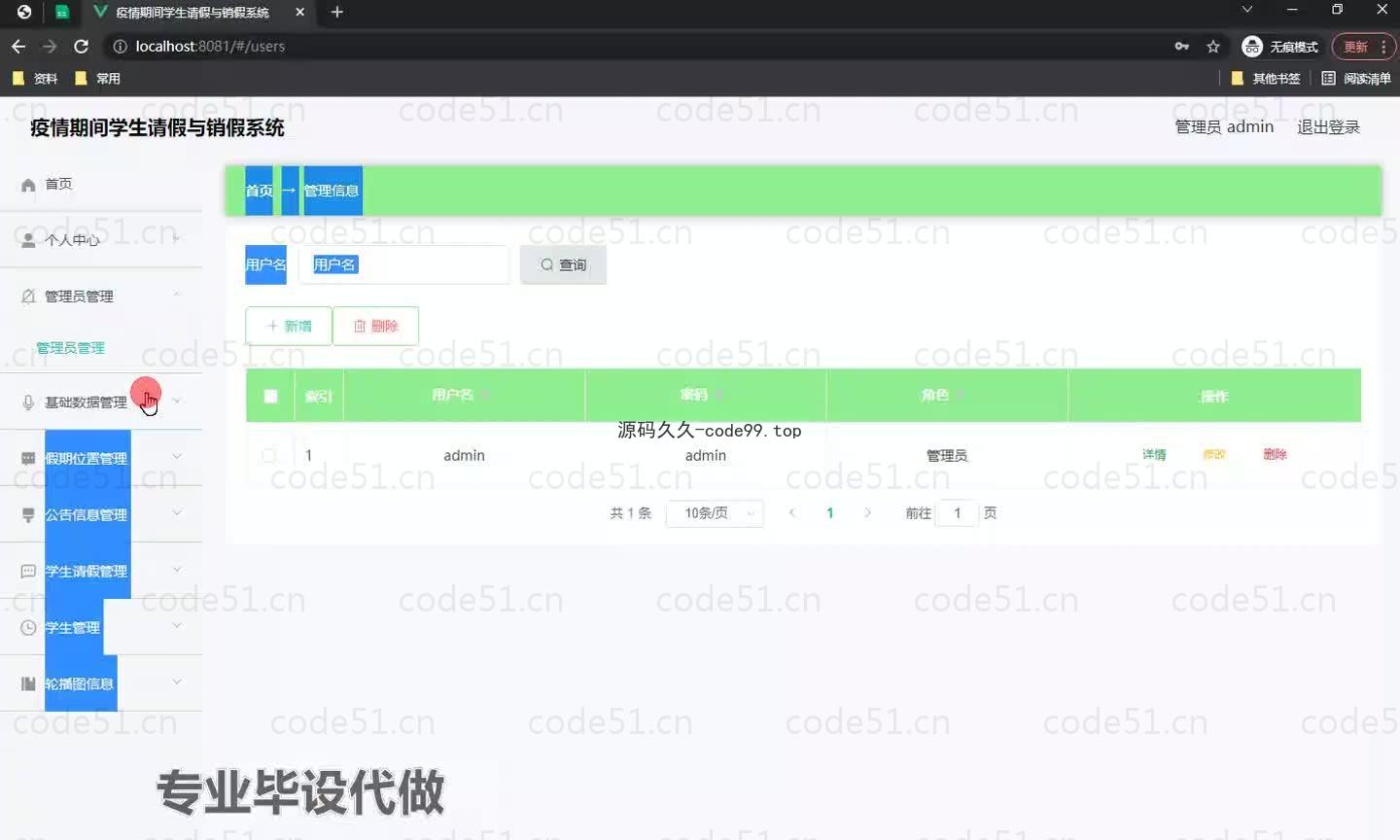Expand the 个人中心 menu chevron

coord(177,238)
